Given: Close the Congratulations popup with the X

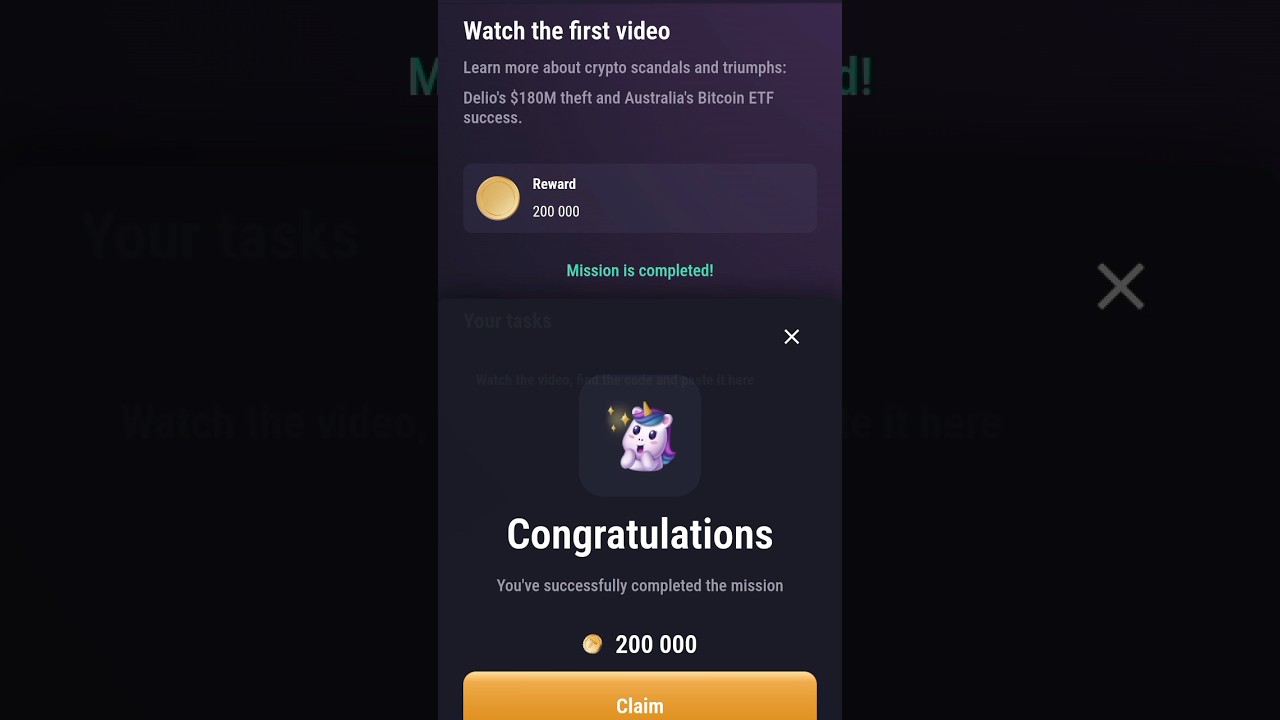Looking at the screenshot, I should (791, 337).
